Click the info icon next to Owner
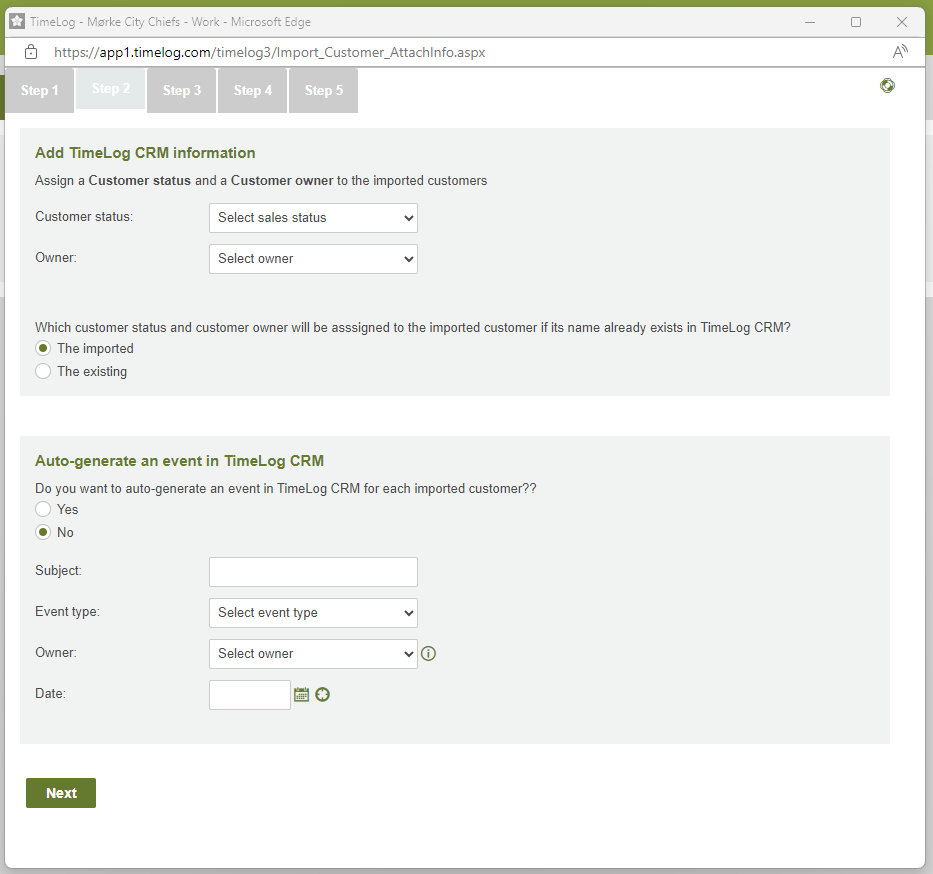Viewport: 933px width, 874px height. [x=429, y=654]
